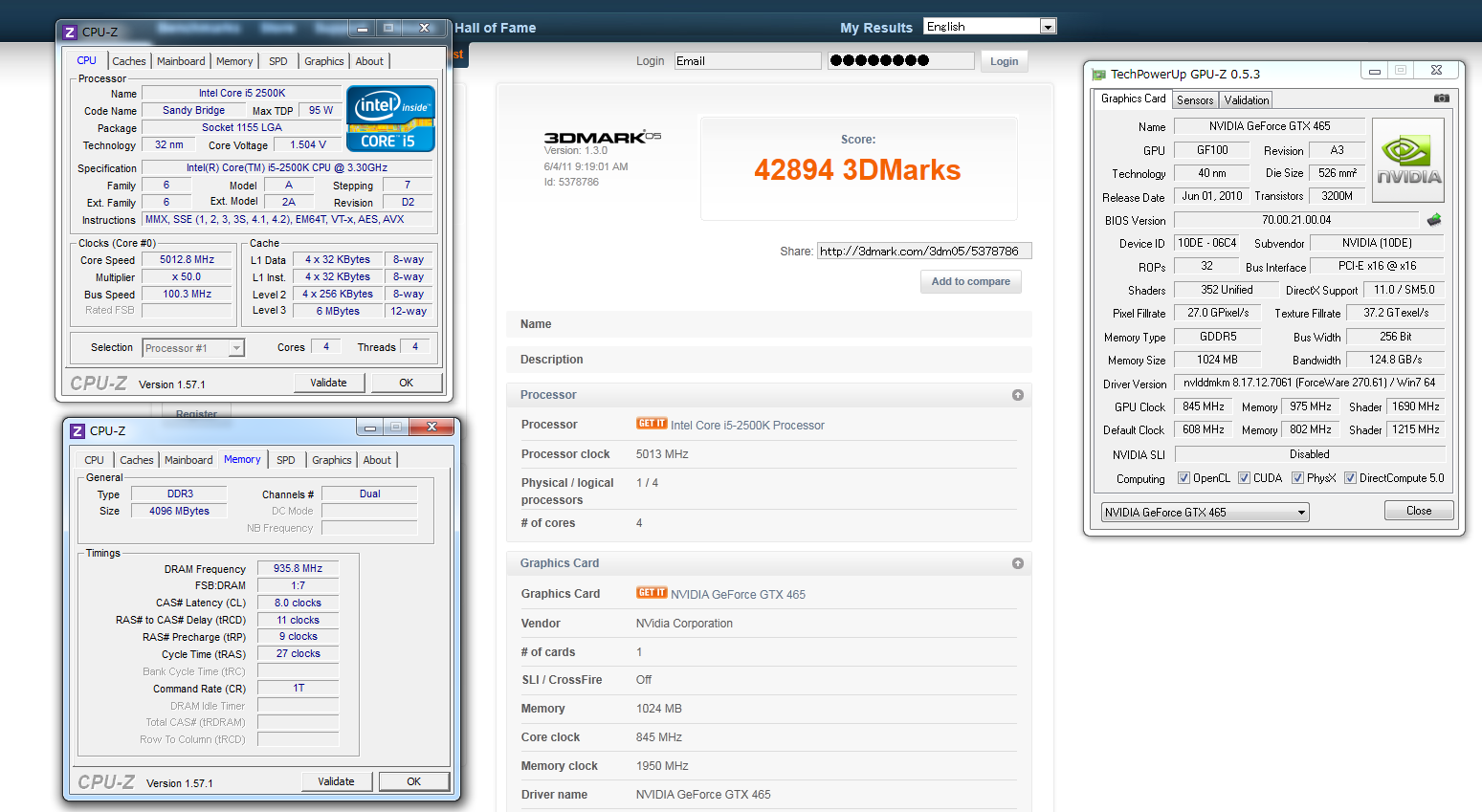
Task: Click the Login button on the website
Action: (1004, 61)
